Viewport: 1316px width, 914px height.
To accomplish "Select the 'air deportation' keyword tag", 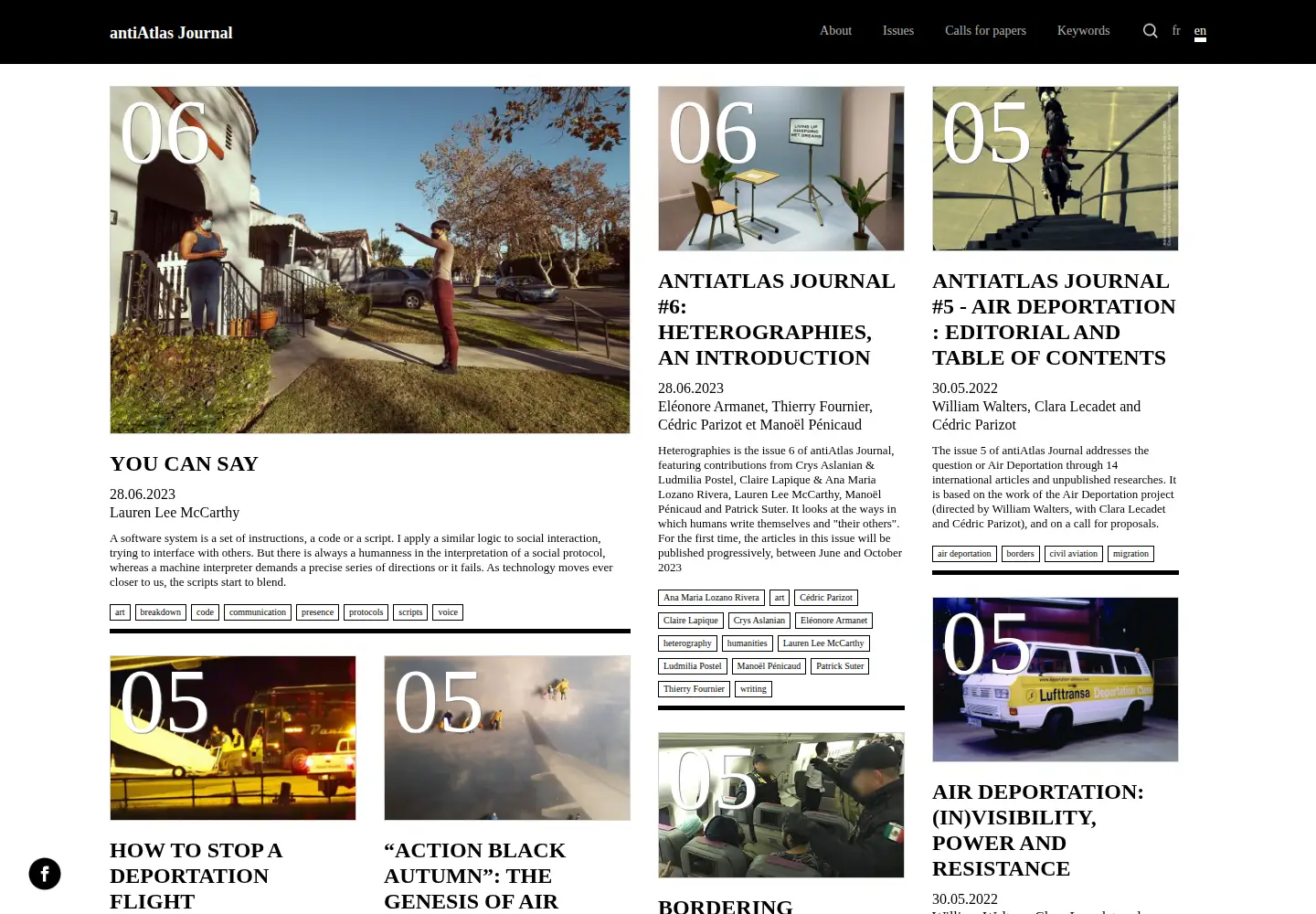I will tap(964, 554).
